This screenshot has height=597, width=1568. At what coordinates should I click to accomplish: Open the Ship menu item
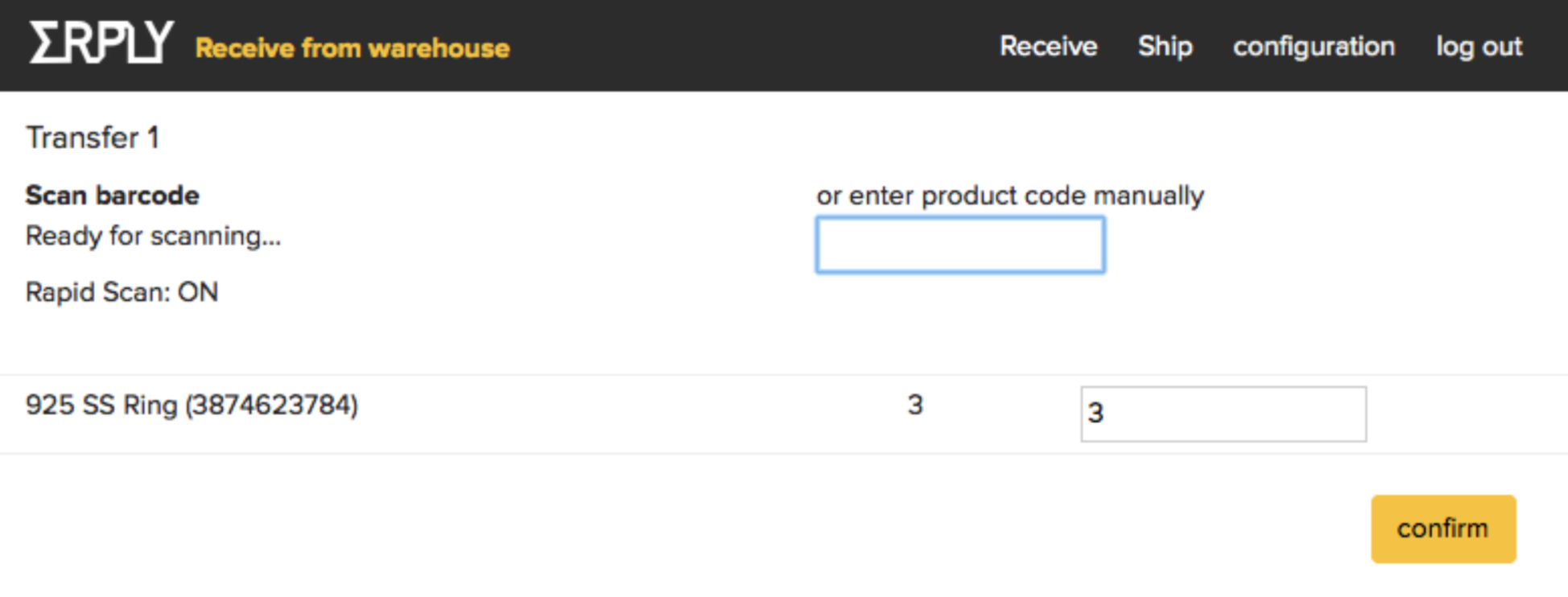(x=1165, y=46)
